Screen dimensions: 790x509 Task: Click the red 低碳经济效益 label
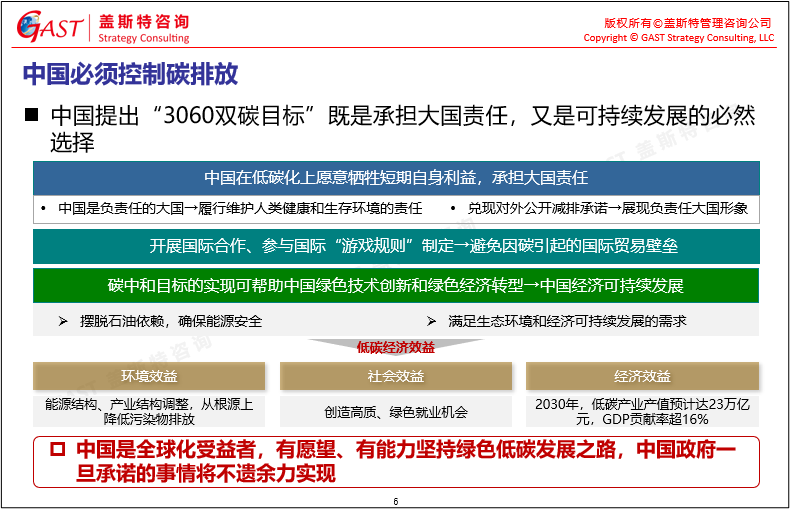pyautogui.click(x=396, y=348)
